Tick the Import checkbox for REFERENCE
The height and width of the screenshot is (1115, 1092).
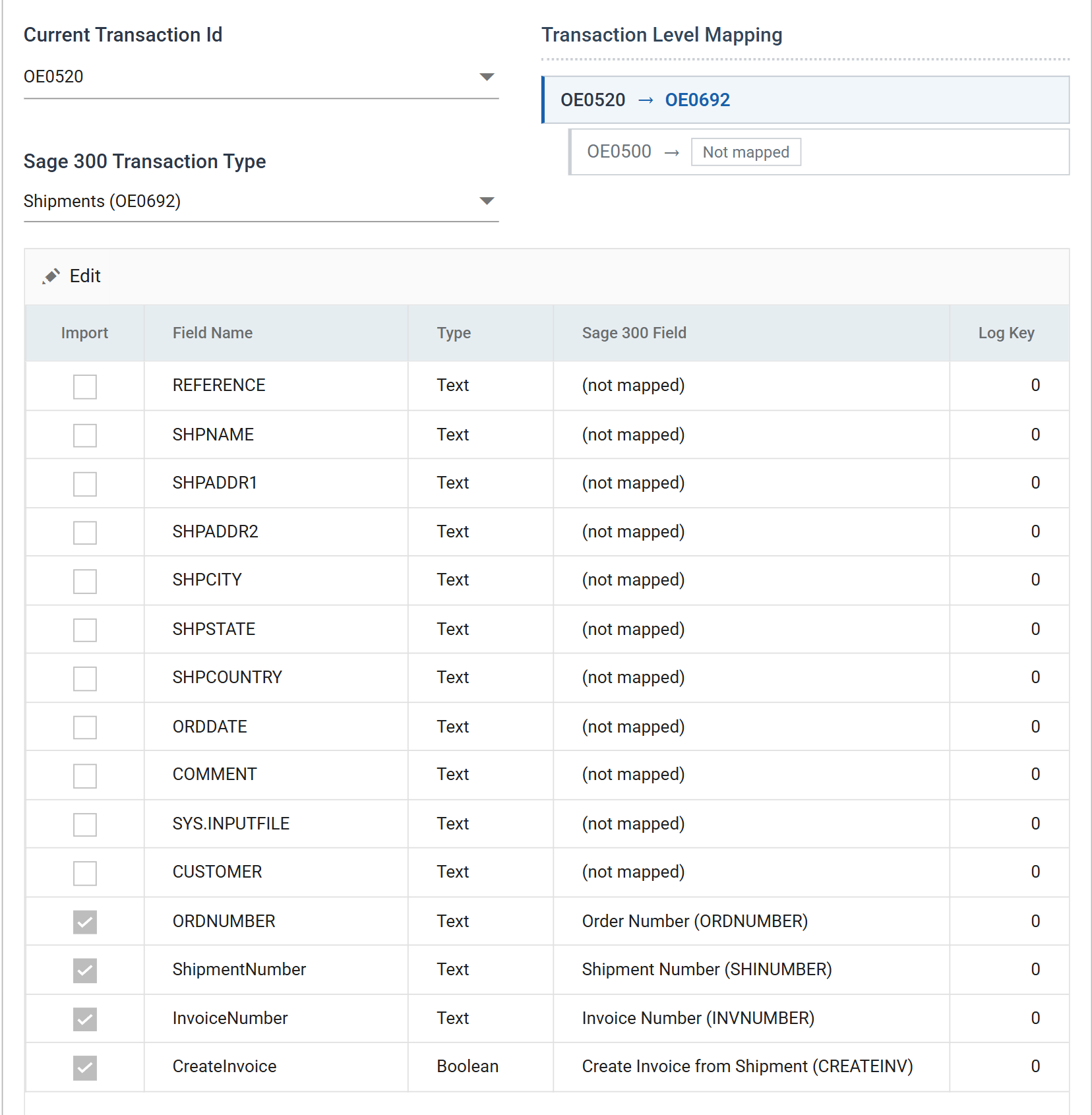85,386
